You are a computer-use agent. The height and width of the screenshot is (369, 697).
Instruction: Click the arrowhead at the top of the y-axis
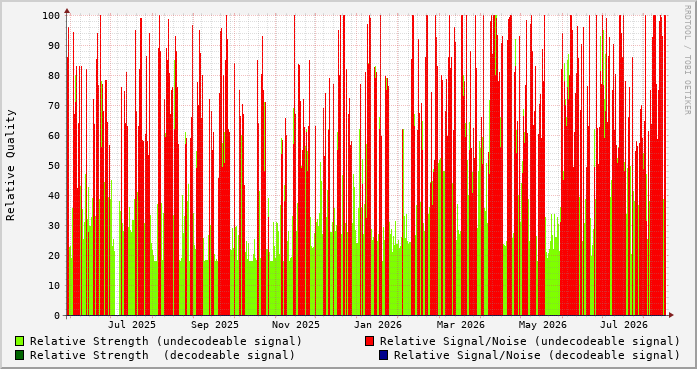(x=67, y=10)
